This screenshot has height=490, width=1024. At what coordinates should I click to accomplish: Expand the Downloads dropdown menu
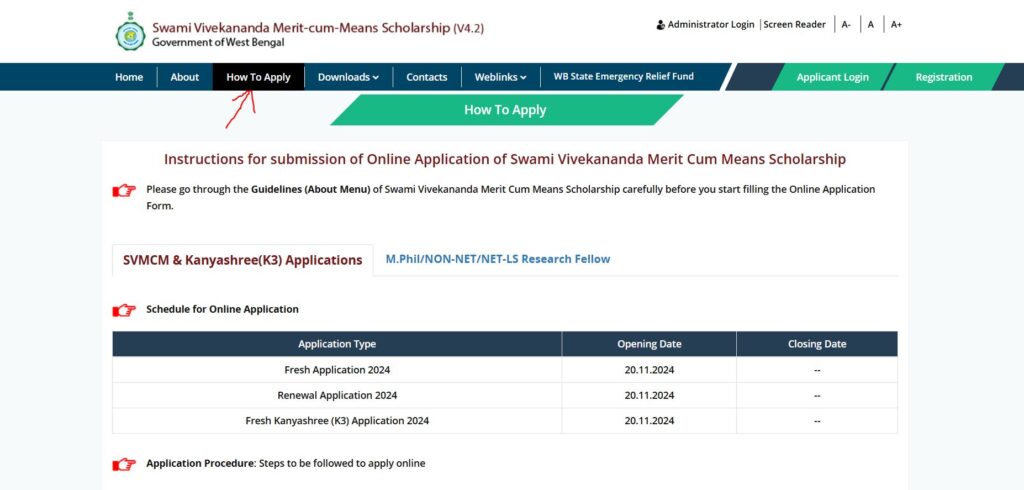(348, 77)
